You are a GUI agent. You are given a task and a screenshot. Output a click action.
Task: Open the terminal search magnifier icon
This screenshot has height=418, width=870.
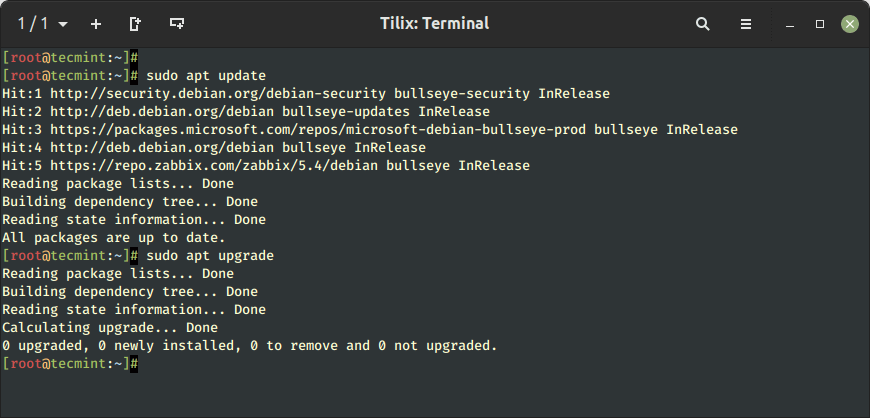click(x=703, y=24)
